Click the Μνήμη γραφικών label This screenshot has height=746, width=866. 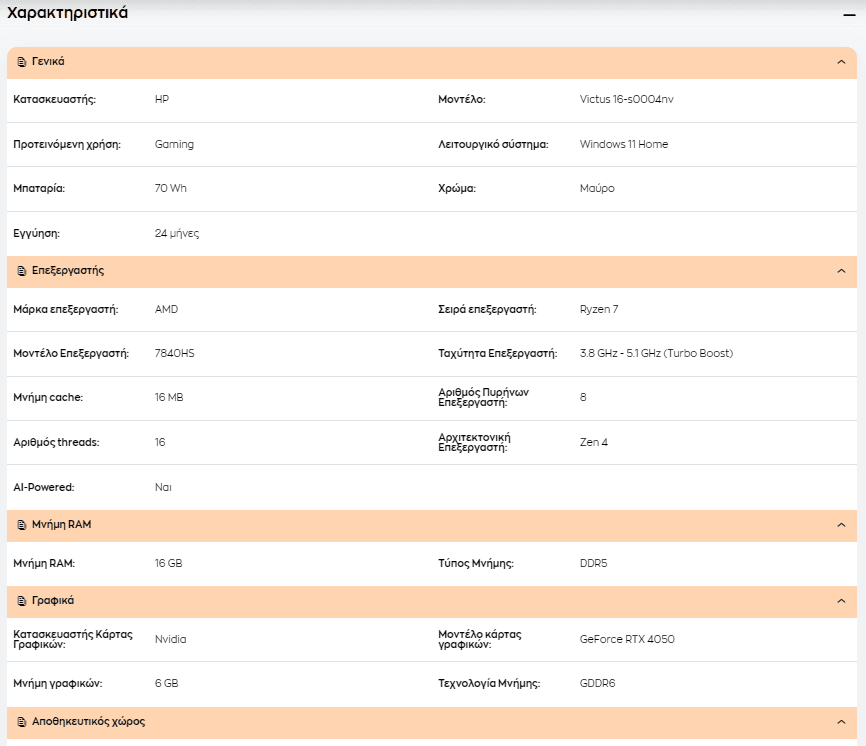(x=58, y=684)
